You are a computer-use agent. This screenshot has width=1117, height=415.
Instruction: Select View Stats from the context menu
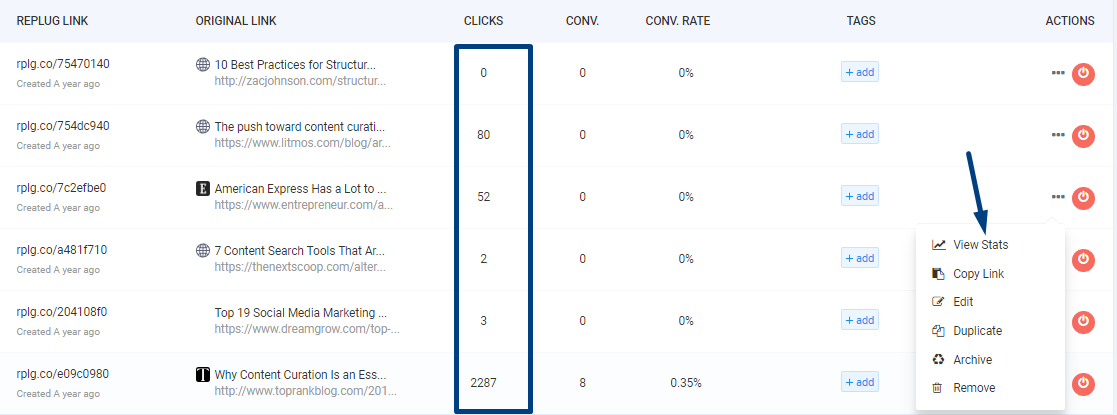point(980,245)
